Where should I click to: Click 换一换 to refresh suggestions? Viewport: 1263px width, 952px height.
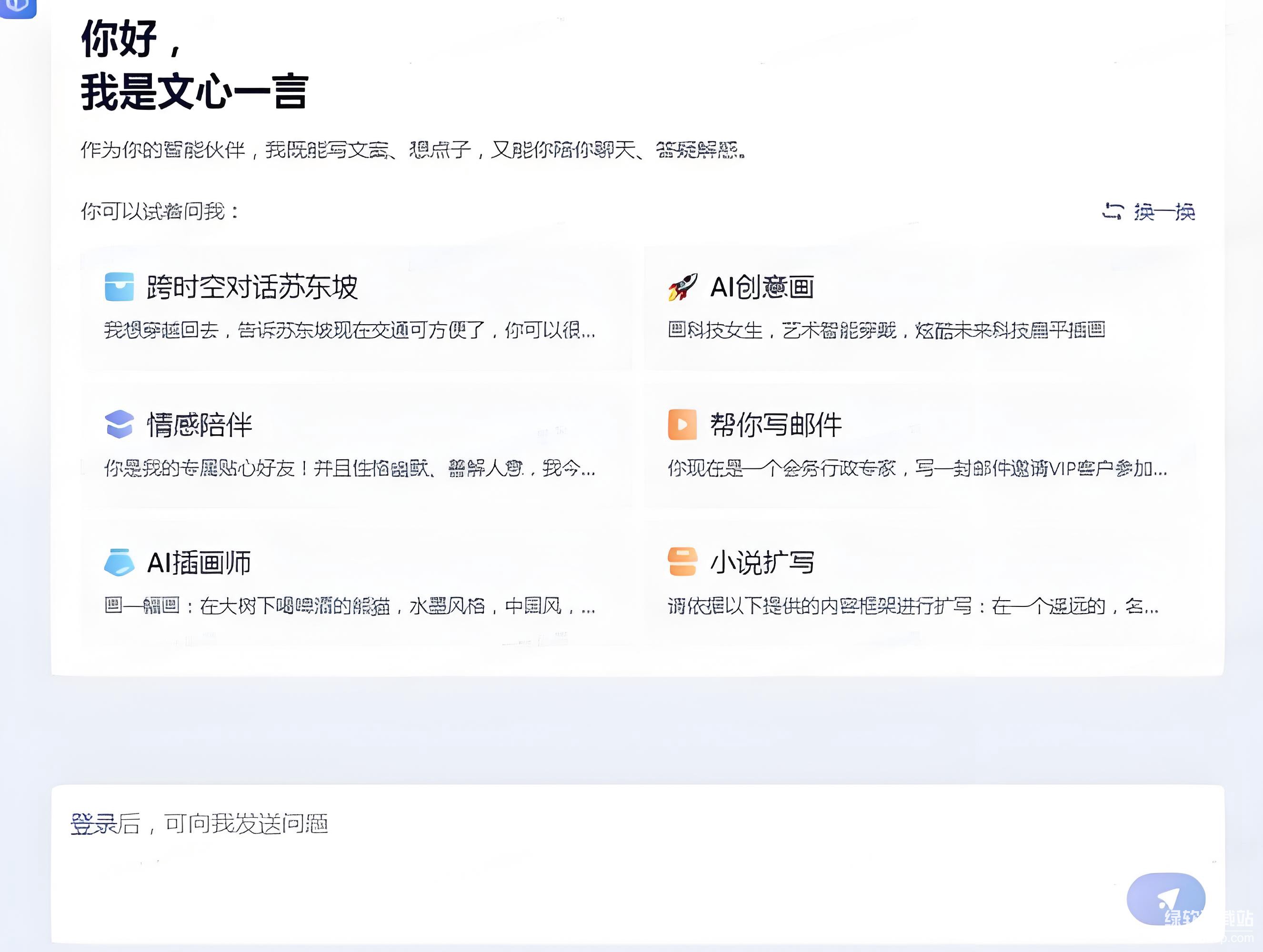1164,212
